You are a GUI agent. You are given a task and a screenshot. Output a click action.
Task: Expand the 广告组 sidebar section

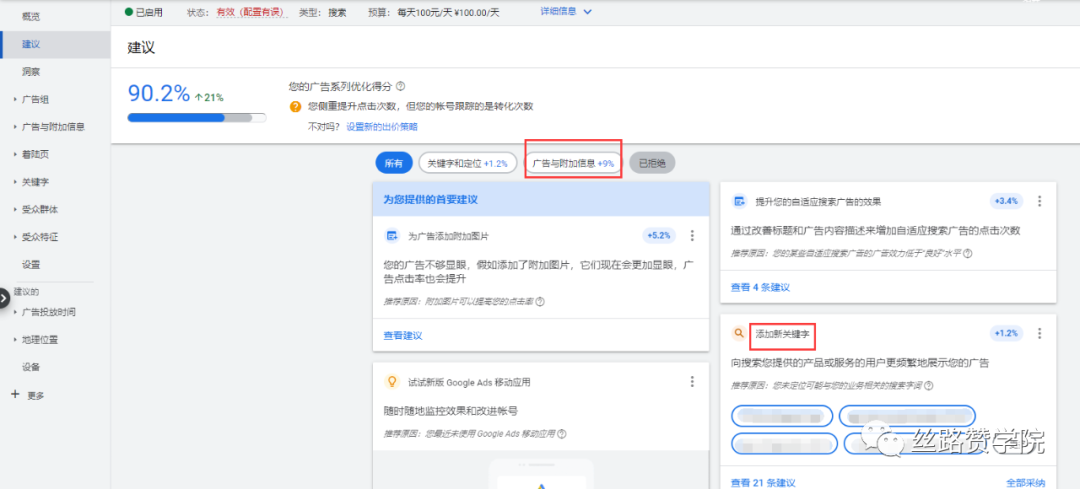[35, 99]
